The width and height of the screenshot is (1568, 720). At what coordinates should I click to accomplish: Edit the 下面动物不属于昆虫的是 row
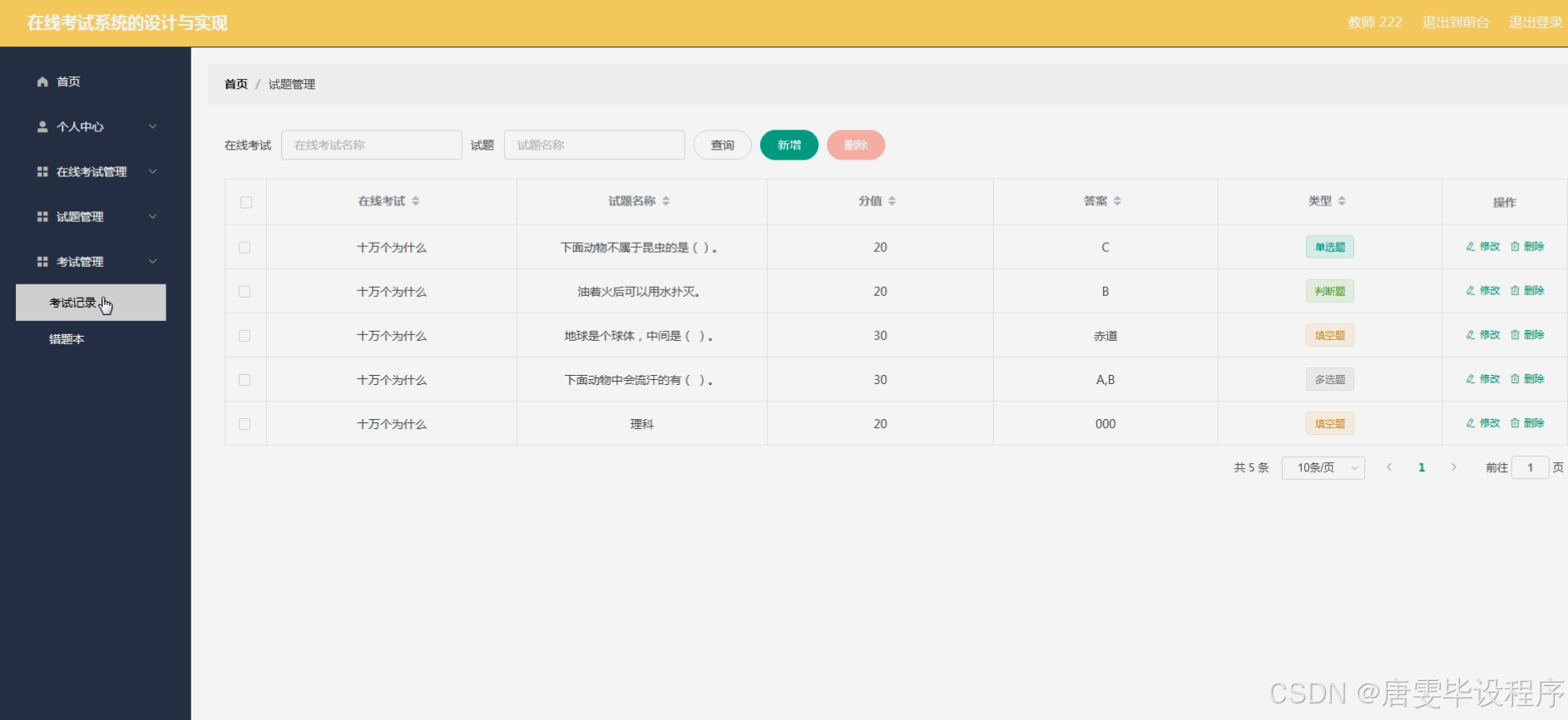coord(1482,246)
